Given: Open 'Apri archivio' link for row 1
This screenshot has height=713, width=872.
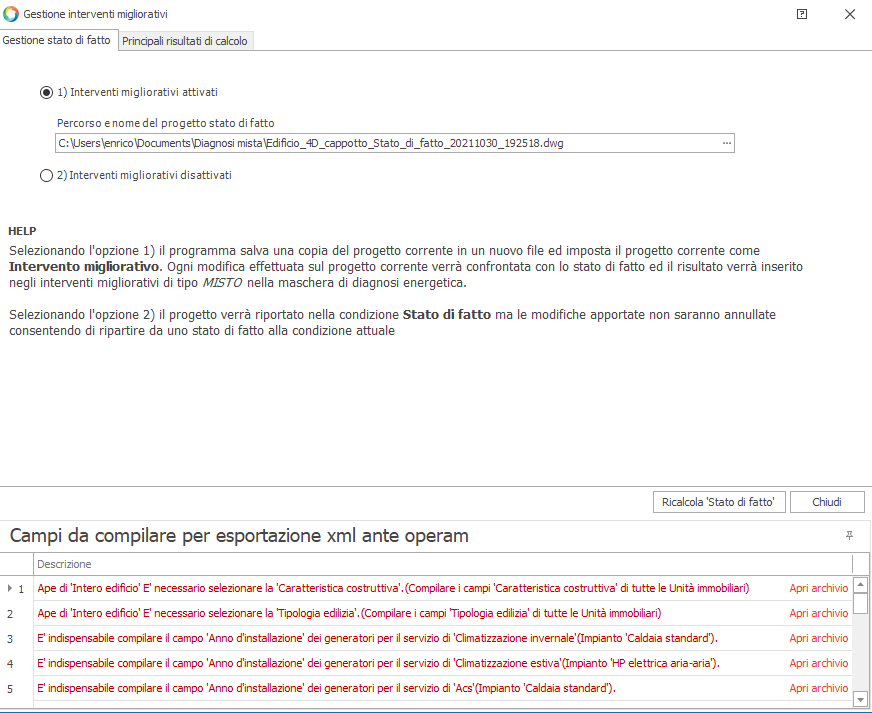Looking at the screenshot, I should coord(818,588).
